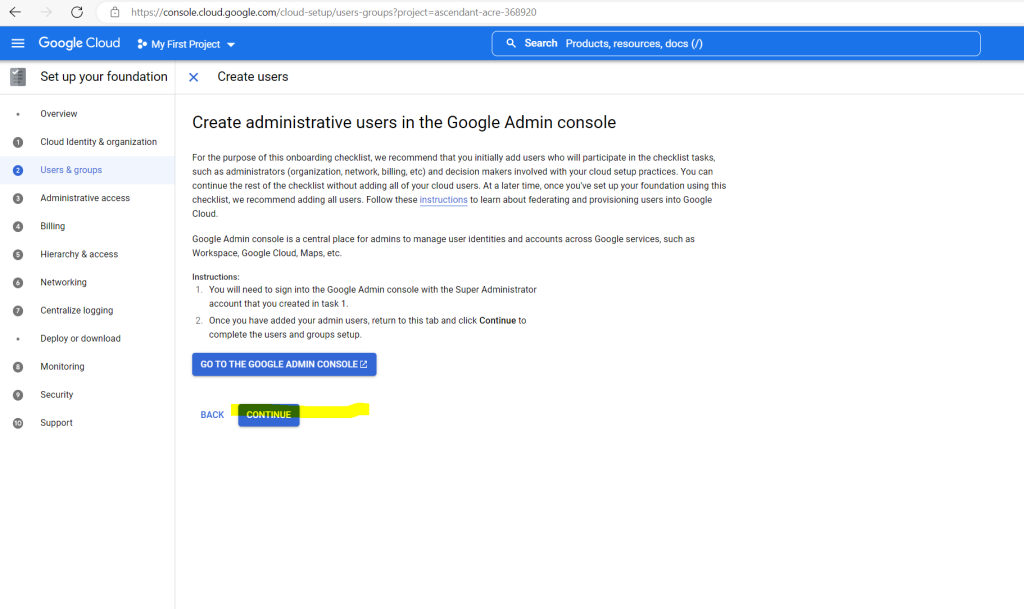Screen dimensions: 1024x609
Task: Click the project icon beside My First Project
Action: [142, 44]
